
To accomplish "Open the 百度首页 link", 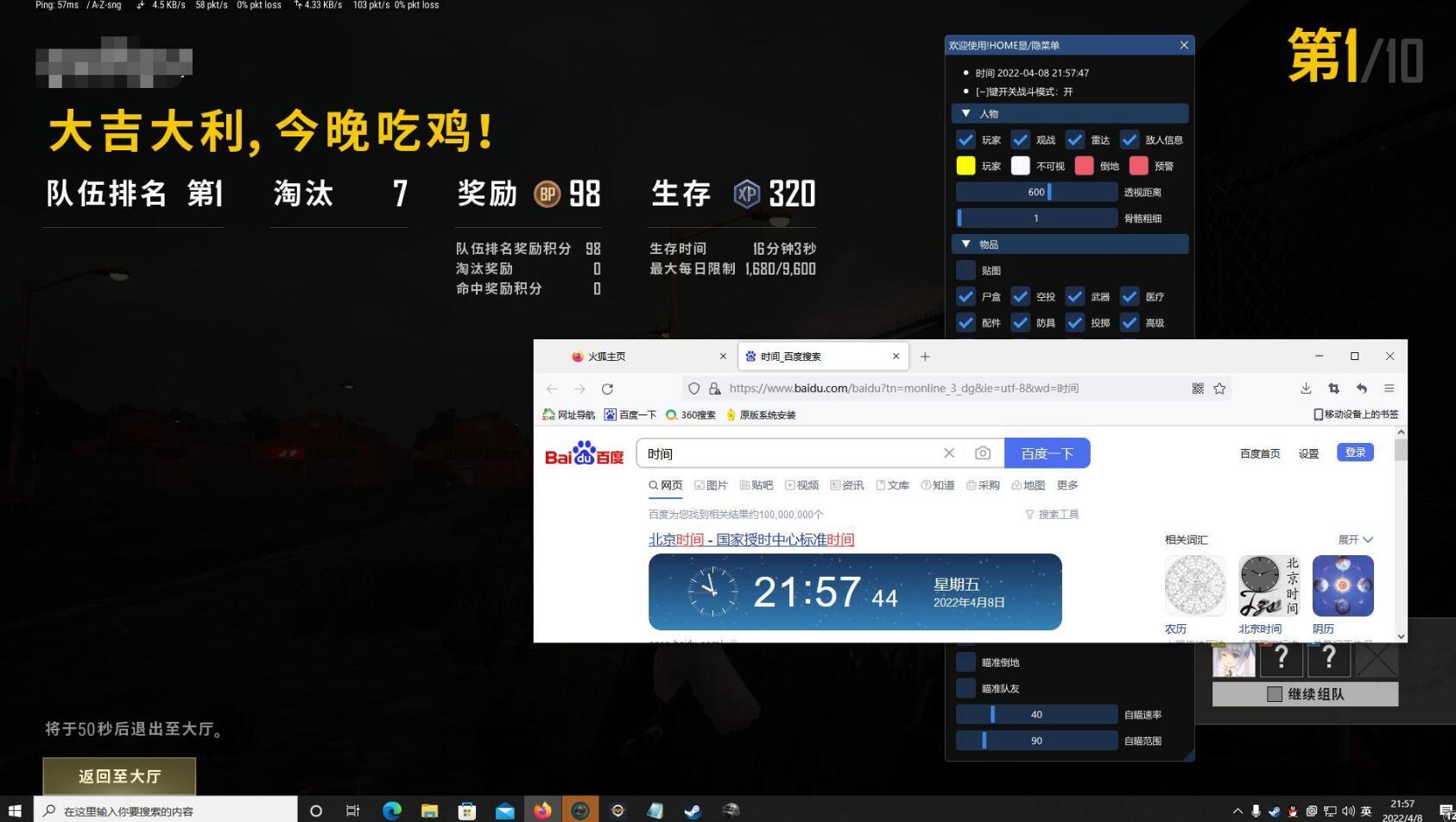I will [x=1260, y=453].
